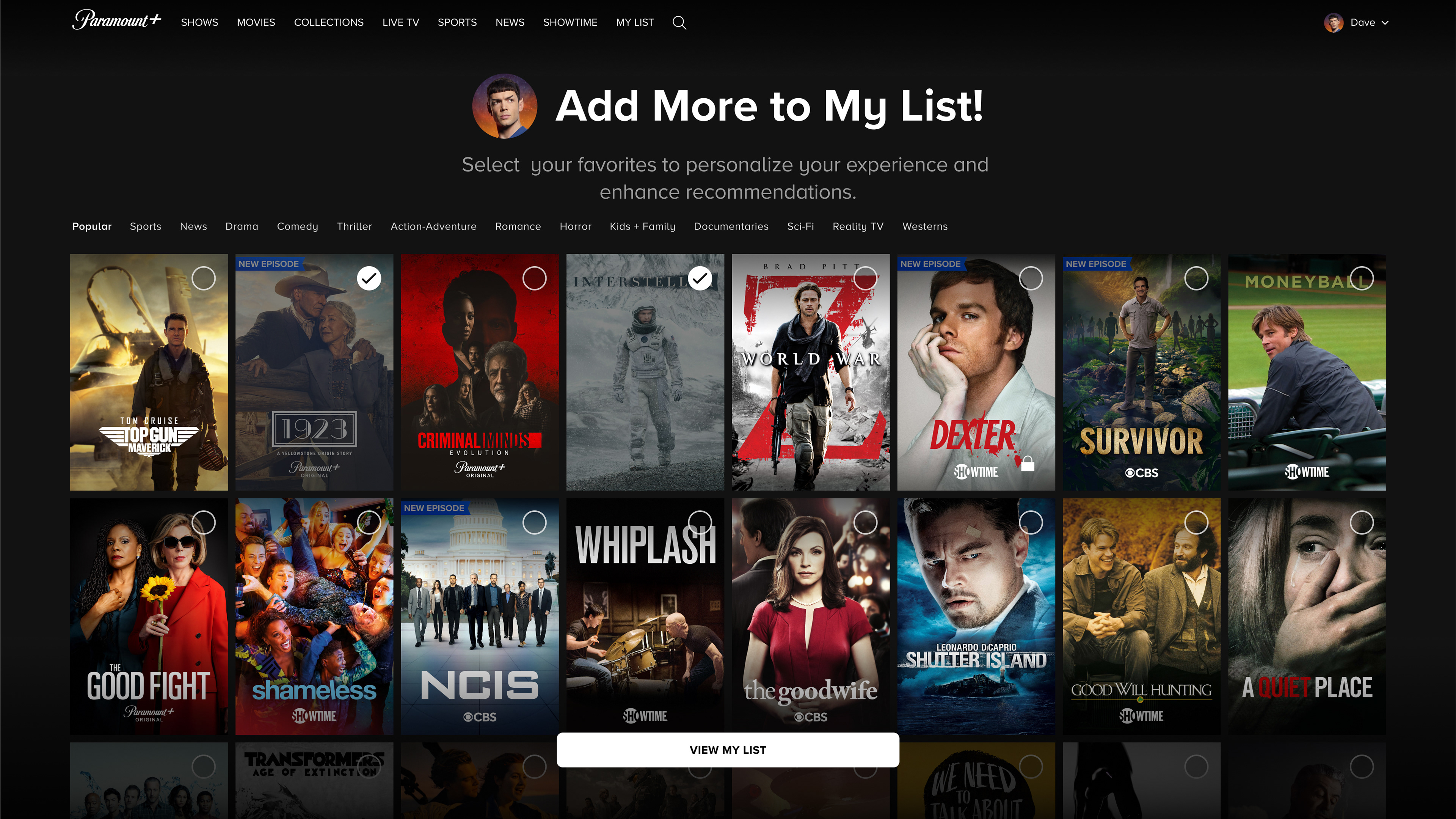Uncheck the 1923 selection checkmark
The image size is (1456, 819).
coord(369,278)
